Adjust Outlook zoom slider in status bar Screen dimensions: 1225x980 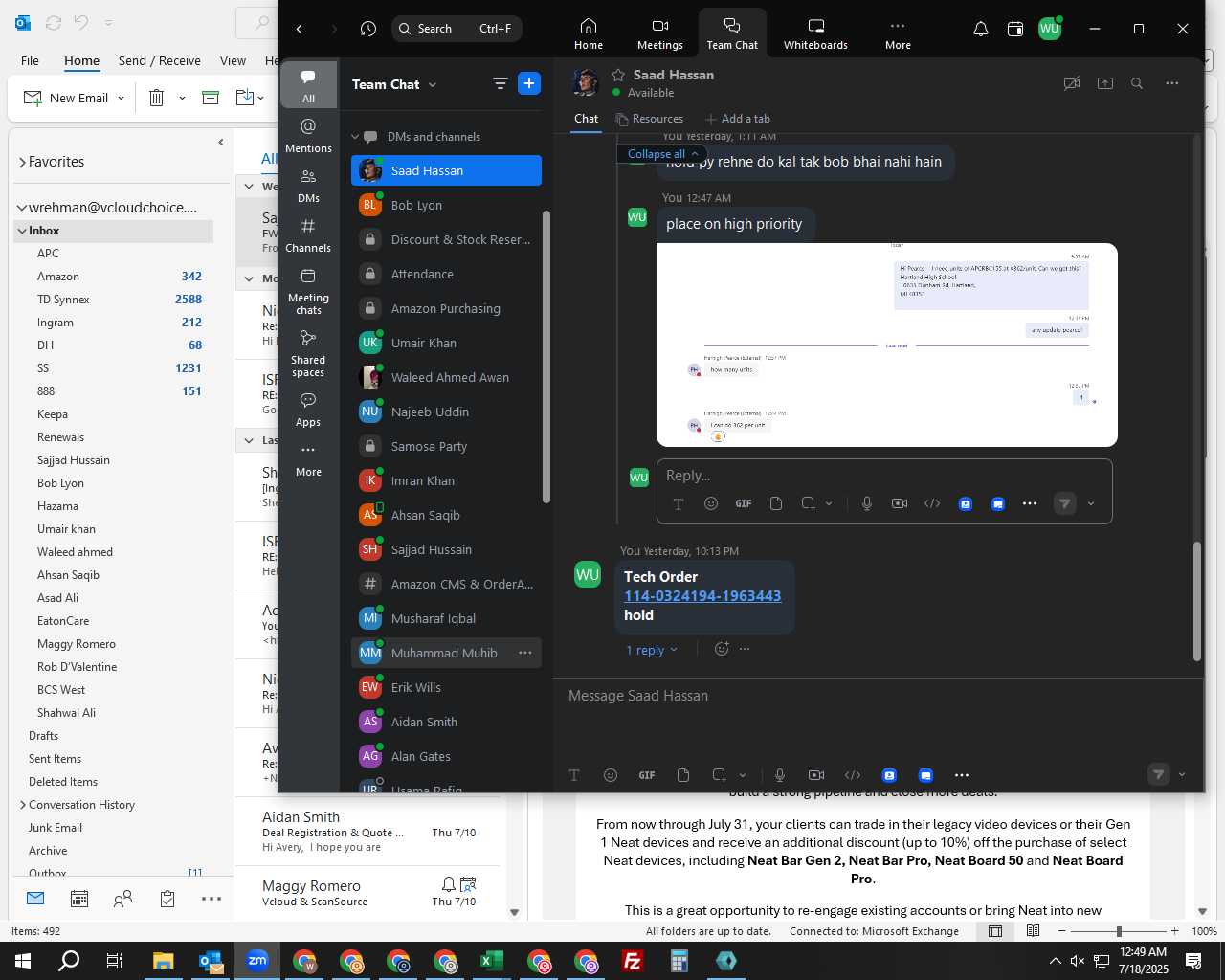coord(1119,931)
